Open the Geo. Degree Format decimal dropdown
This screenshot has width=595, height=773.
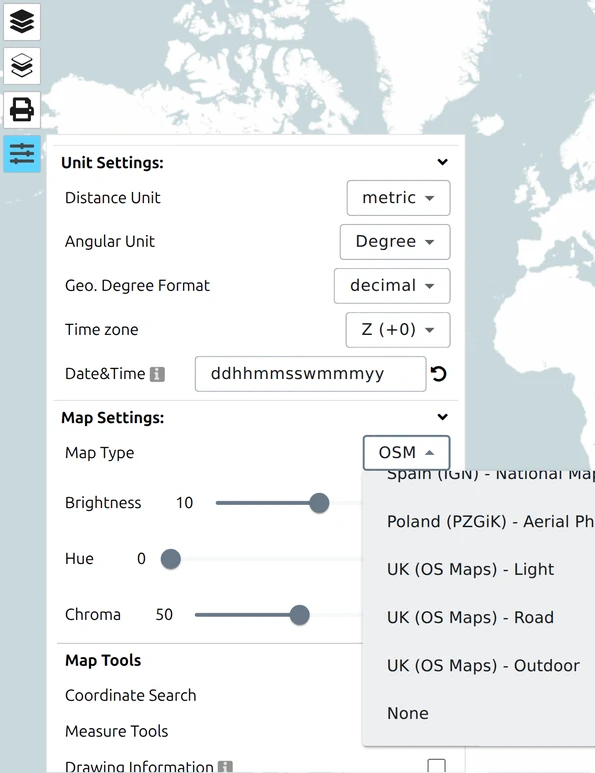click(392, 285)
